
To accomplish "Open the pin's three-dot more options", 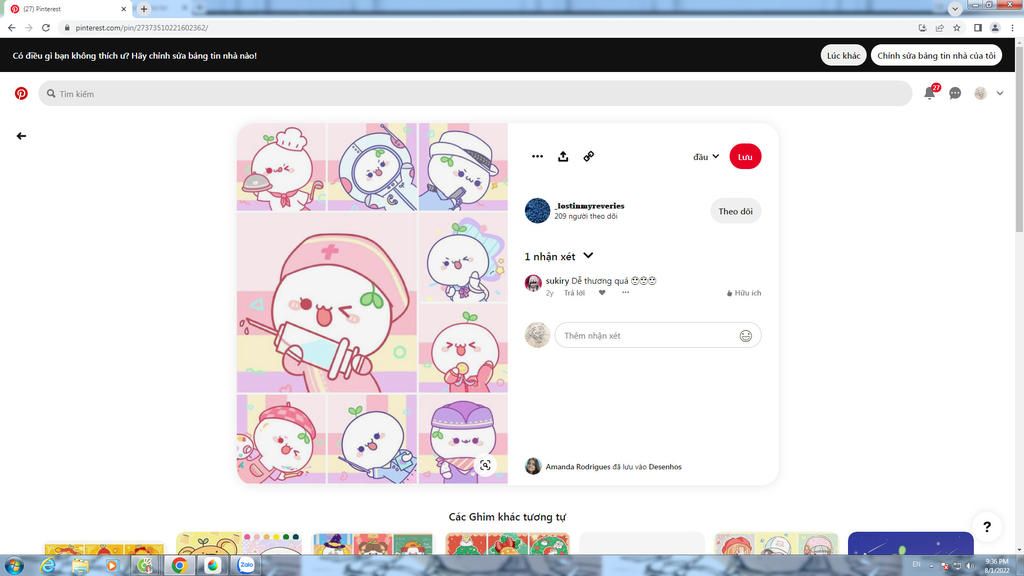I will pyautogui.click(x=537, y=156).
